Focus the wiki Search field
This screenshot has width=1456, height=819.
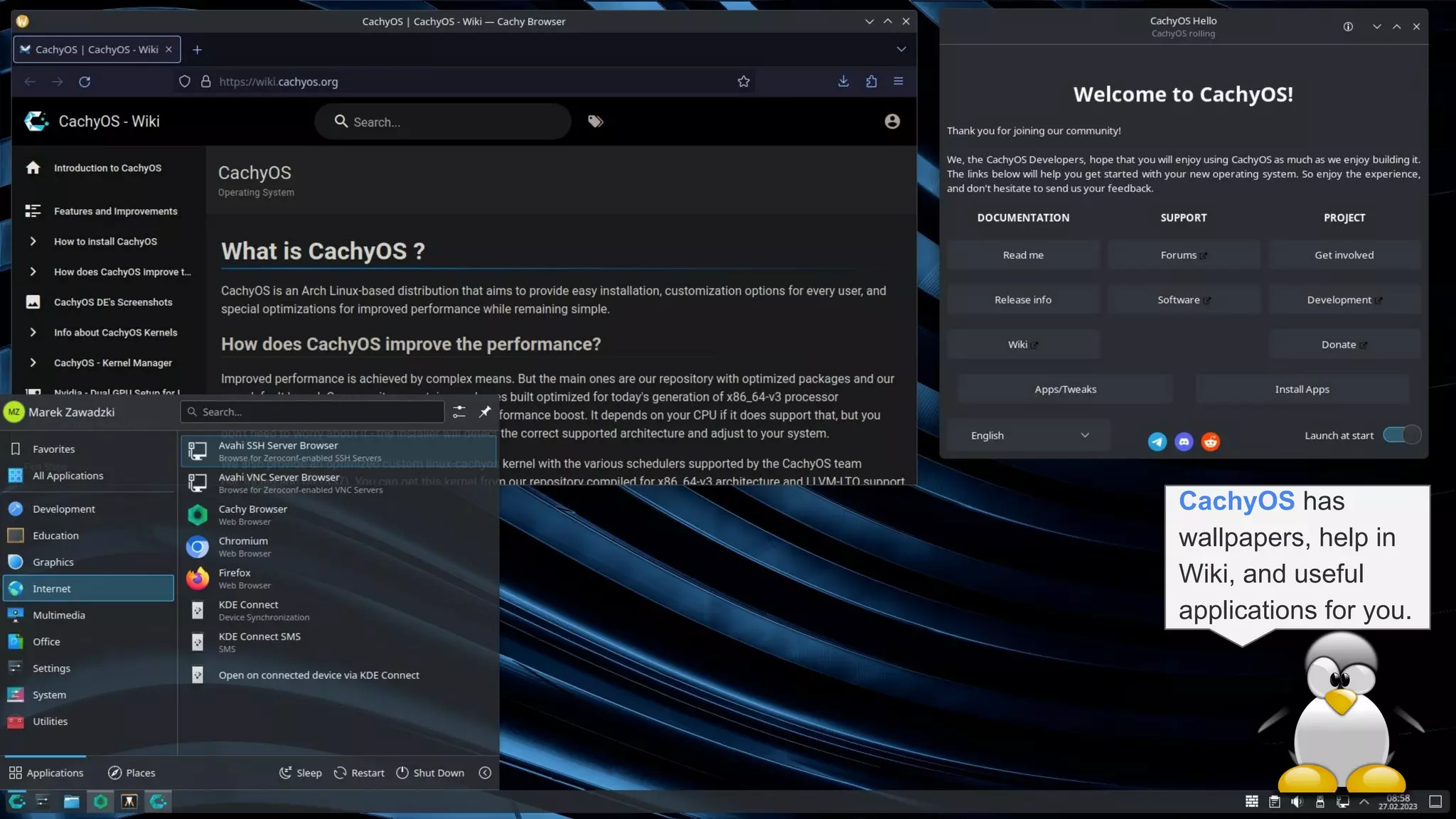[x=443, y=122]
